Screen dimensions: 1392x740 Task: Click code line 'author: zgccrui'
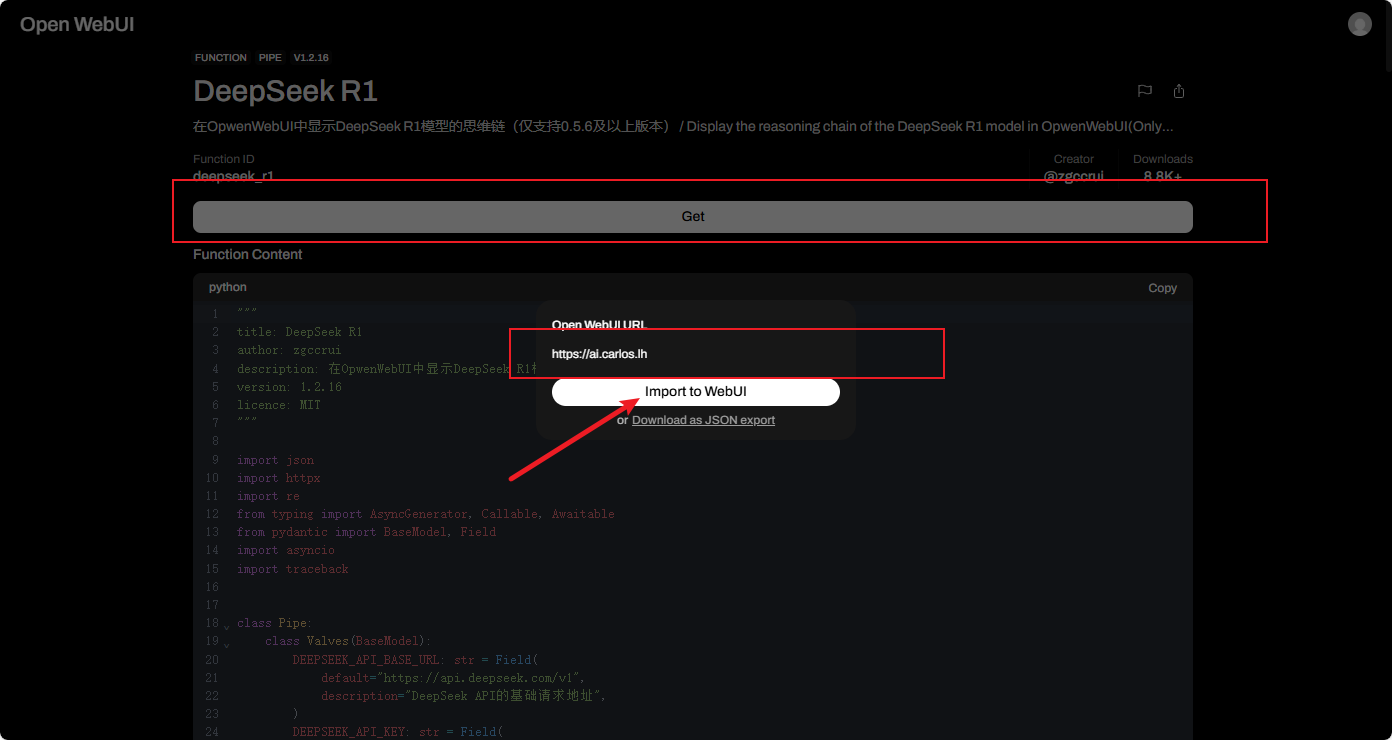[289, 350]
